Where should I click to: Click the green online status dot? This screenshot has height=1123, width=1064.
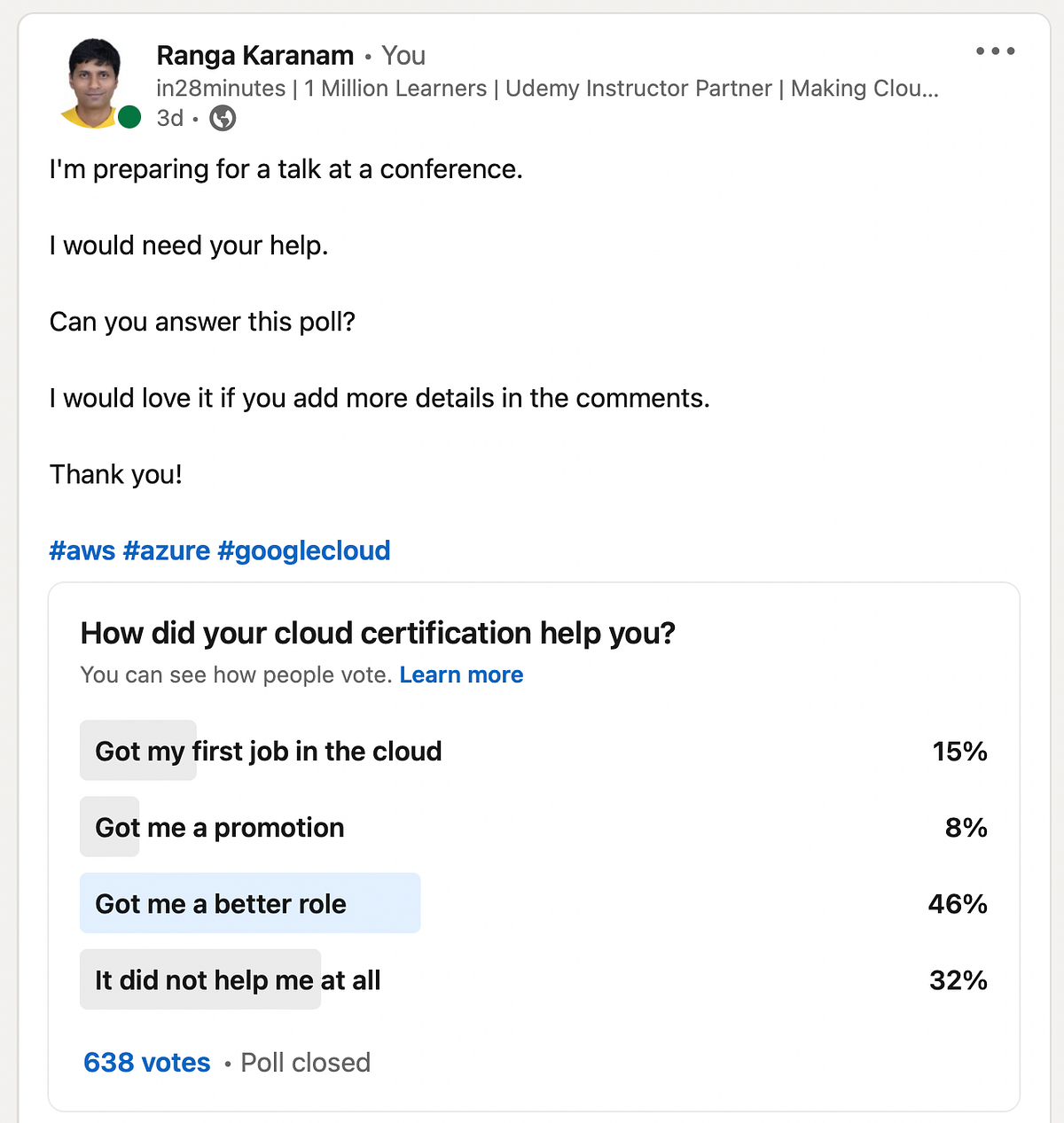(129, 116)
